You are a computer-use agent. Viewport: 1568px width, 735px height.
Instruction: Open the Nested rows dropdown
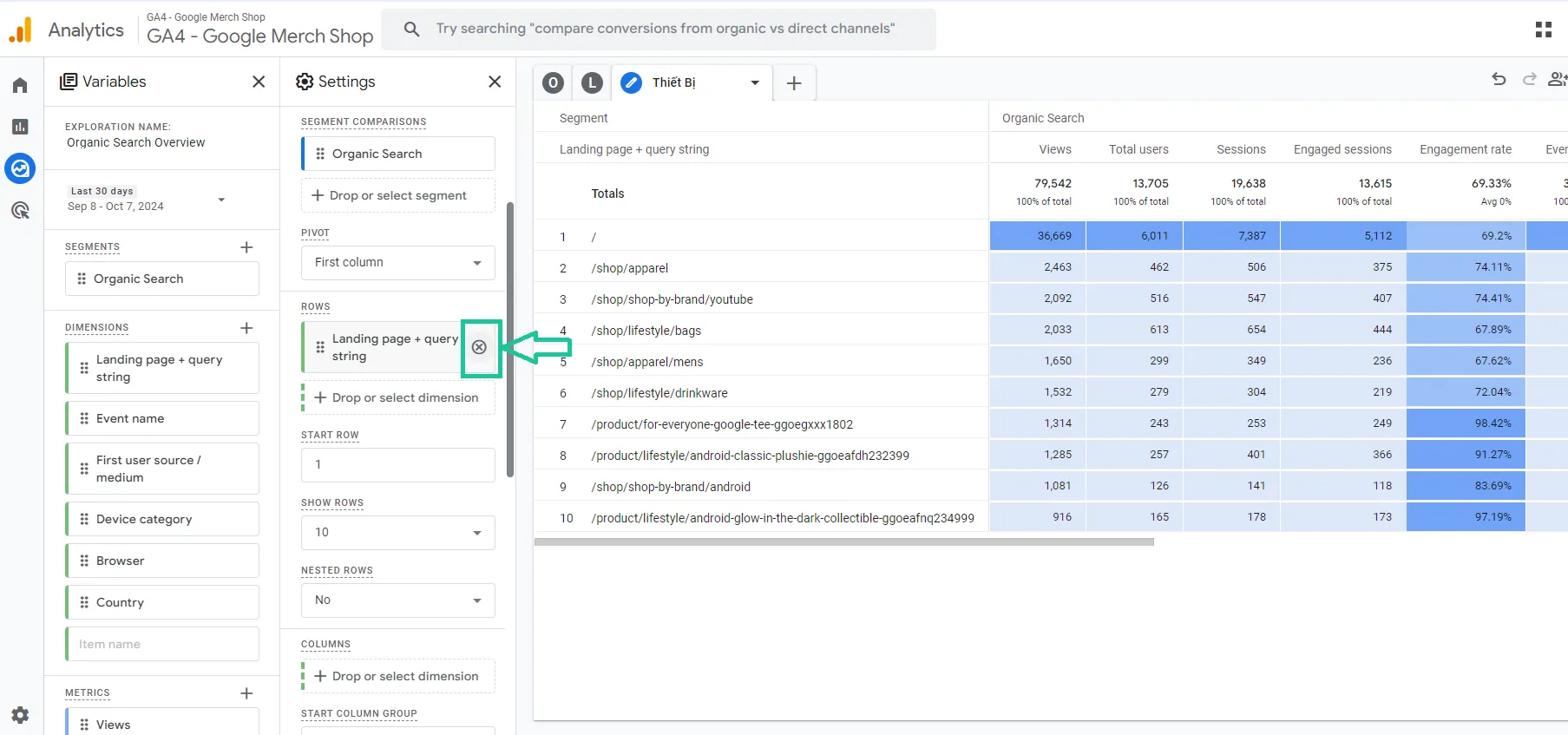pos(398,600)
